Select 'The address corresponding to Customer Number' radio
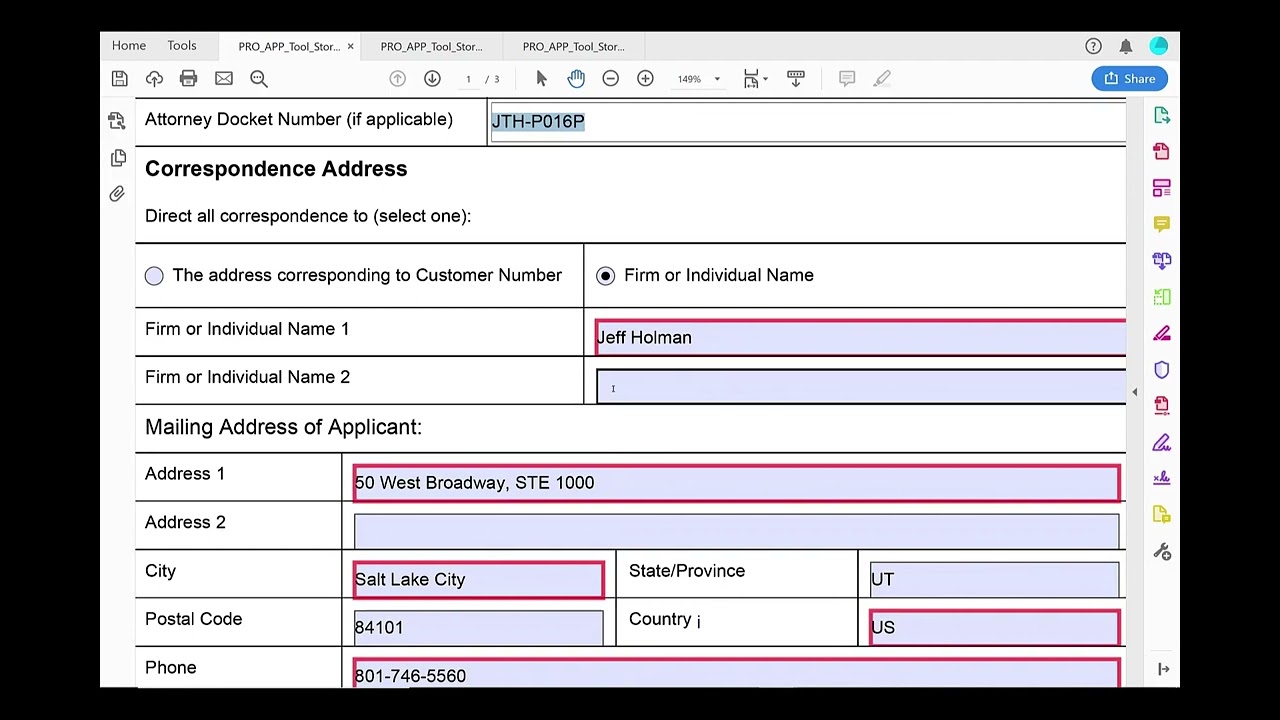The height and width of the screenshot is (720, 1280). tap(154, 276)
